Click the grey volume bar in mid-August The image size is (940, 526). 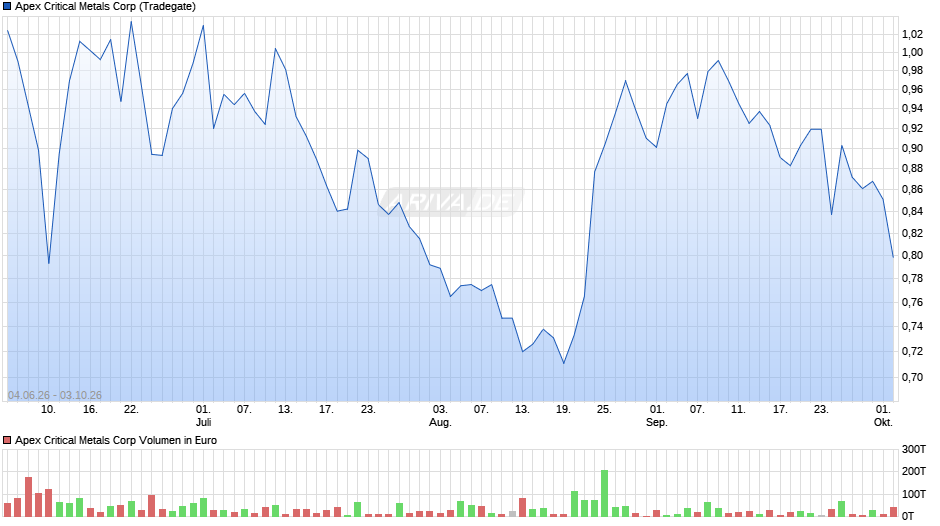tap(512, 514)
